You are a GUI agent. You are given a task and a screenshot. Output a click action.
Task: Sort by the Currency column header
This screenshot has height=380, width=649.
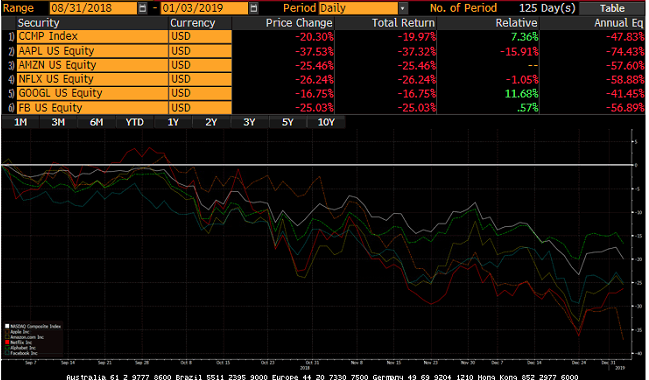pos(192,23)
